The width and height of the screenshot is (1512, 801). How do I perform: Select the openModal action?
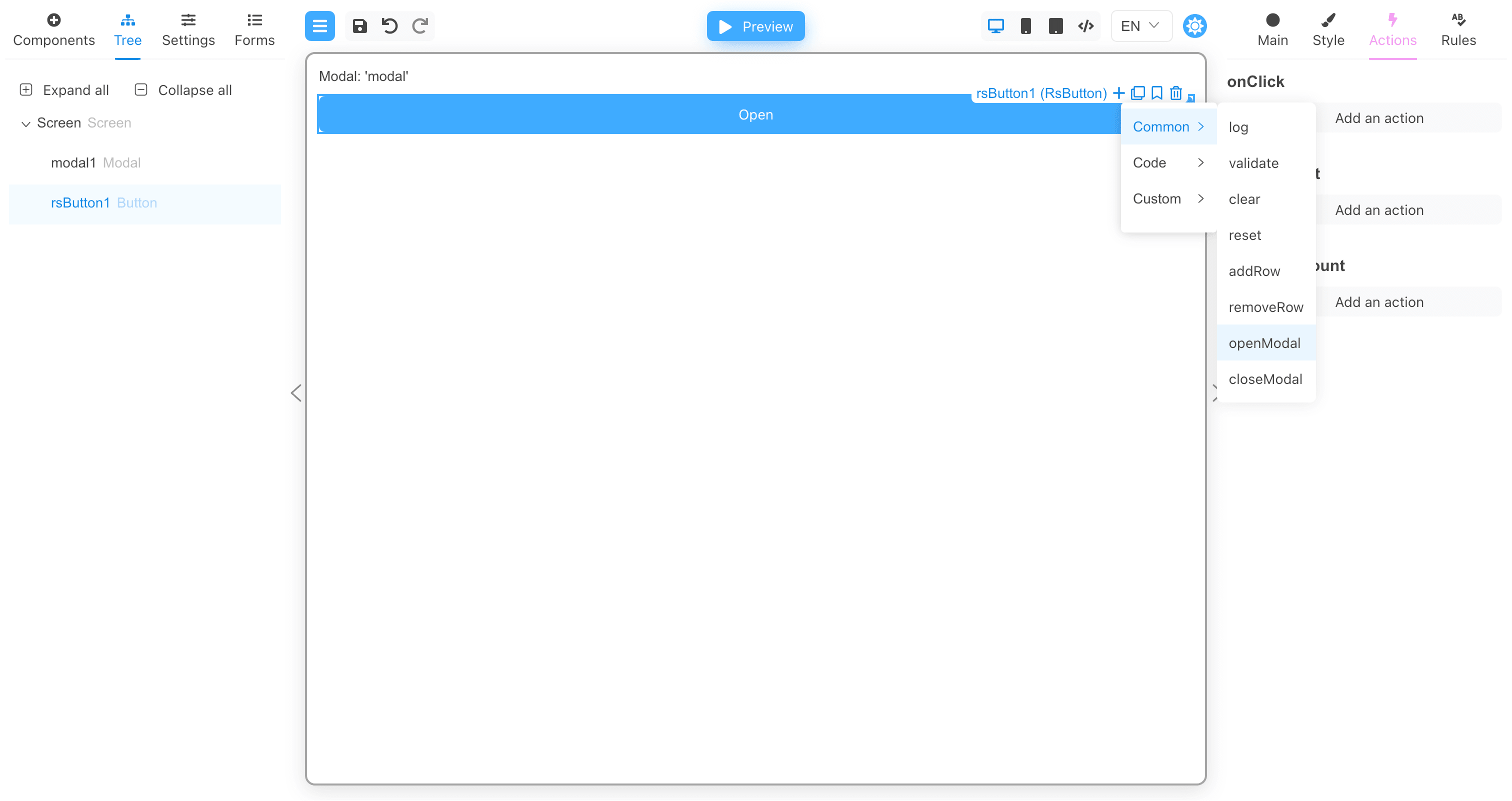pos(1265,342)
